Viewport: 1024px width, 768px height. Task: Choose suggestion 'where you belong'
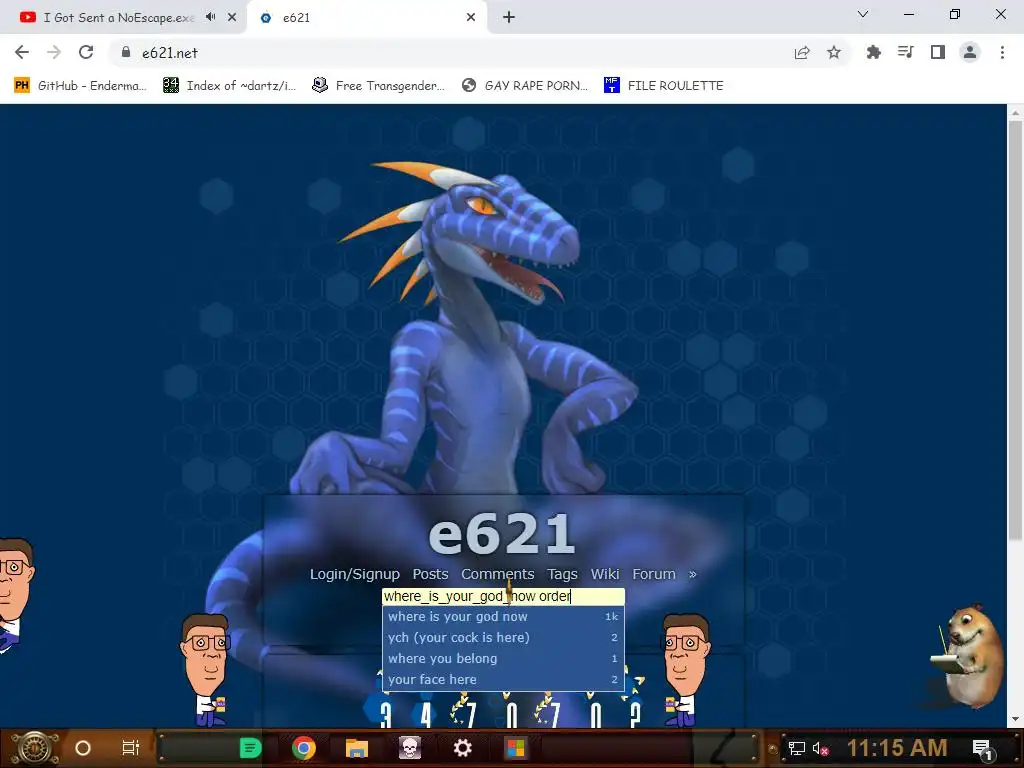coord(504,658)
